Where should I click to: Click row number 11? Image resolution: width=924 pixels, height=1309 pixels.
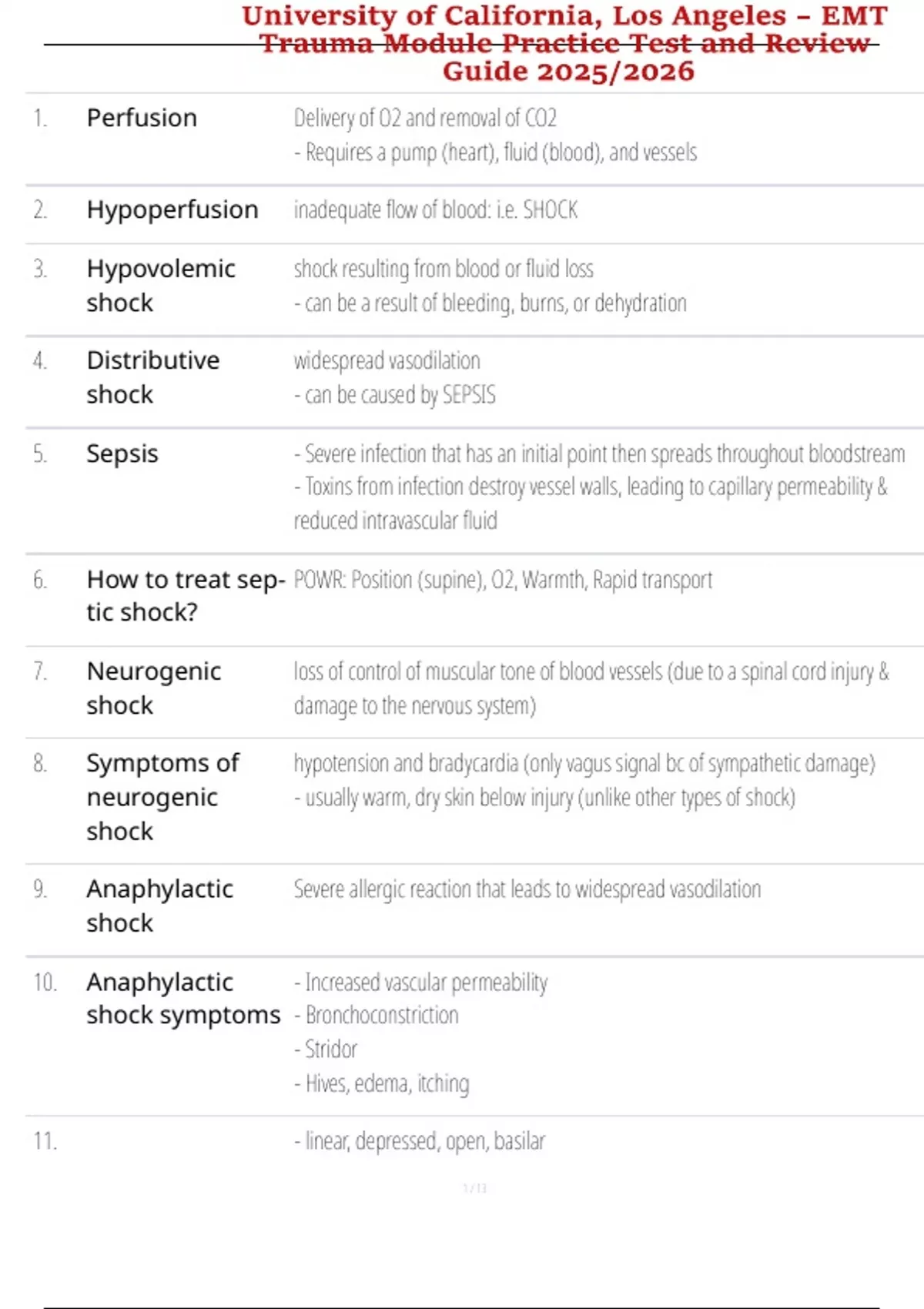(45, 1140)
